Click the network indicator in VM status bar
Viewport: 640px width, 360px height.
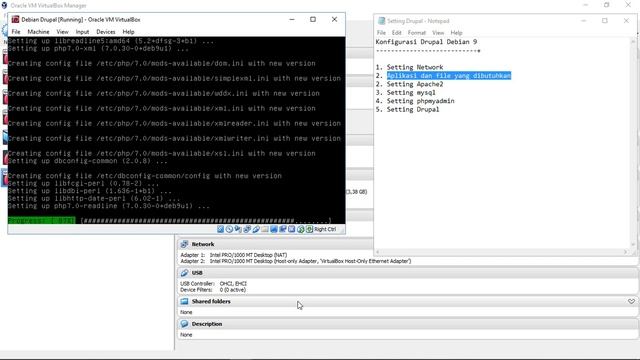click(247, 229)
